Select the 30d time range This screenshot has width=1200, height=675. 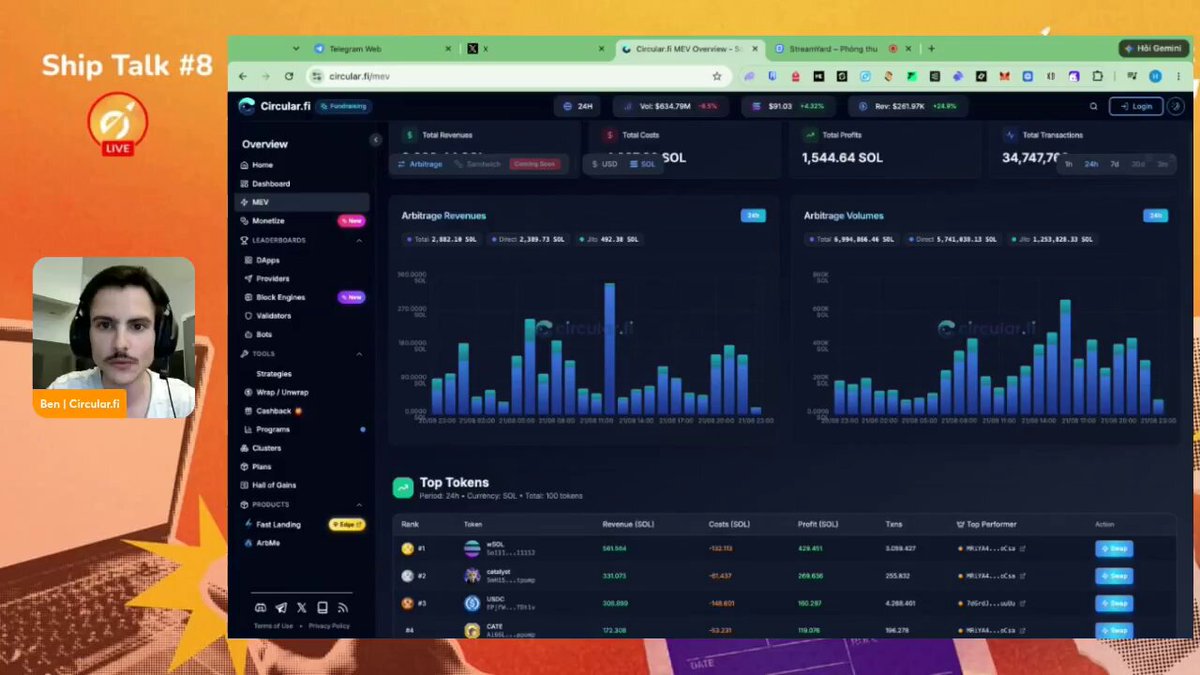coord(1138,164)
